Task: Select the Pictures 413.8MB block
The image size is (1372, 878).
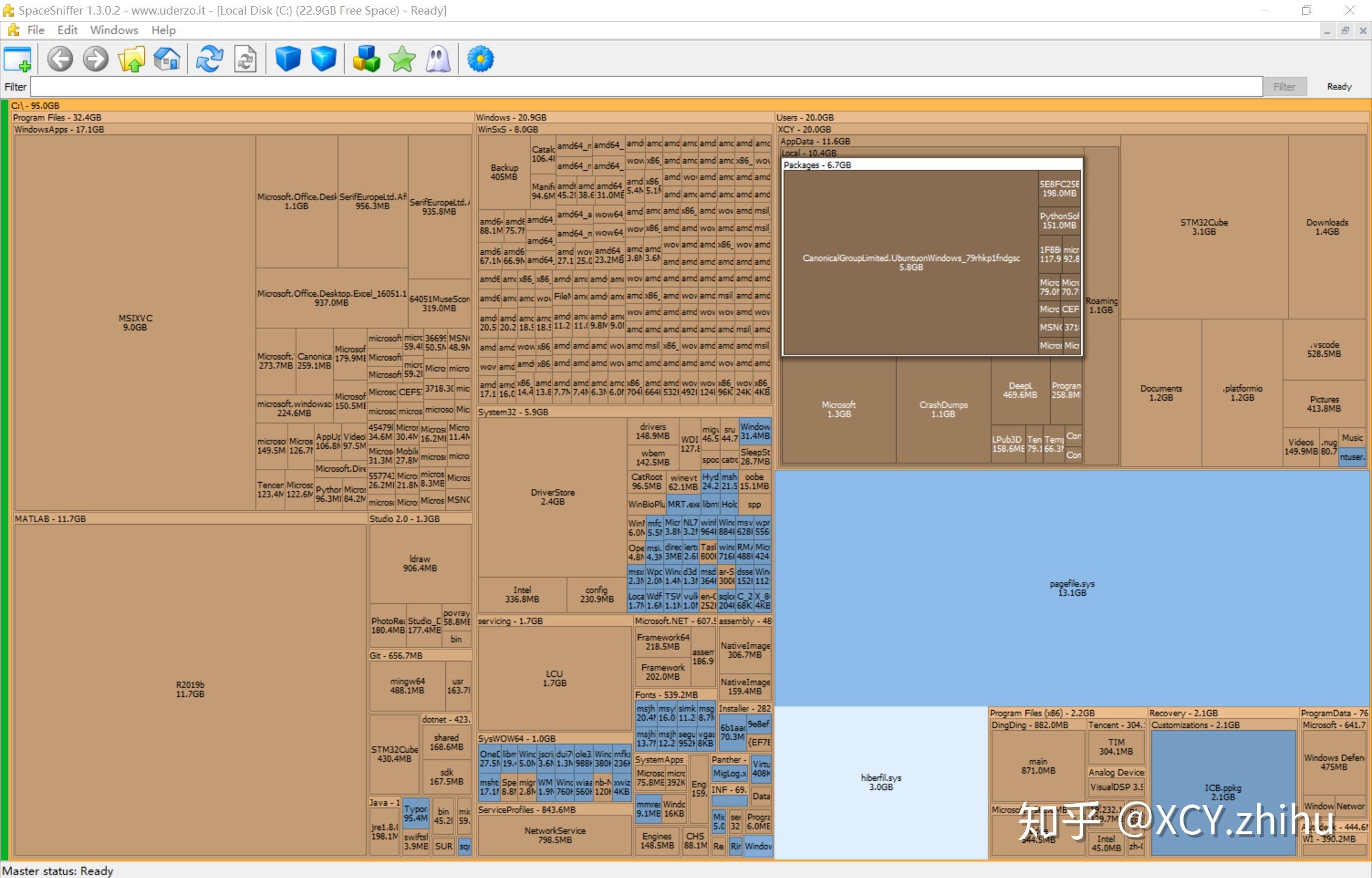Action: click(x=1324, y=404)
